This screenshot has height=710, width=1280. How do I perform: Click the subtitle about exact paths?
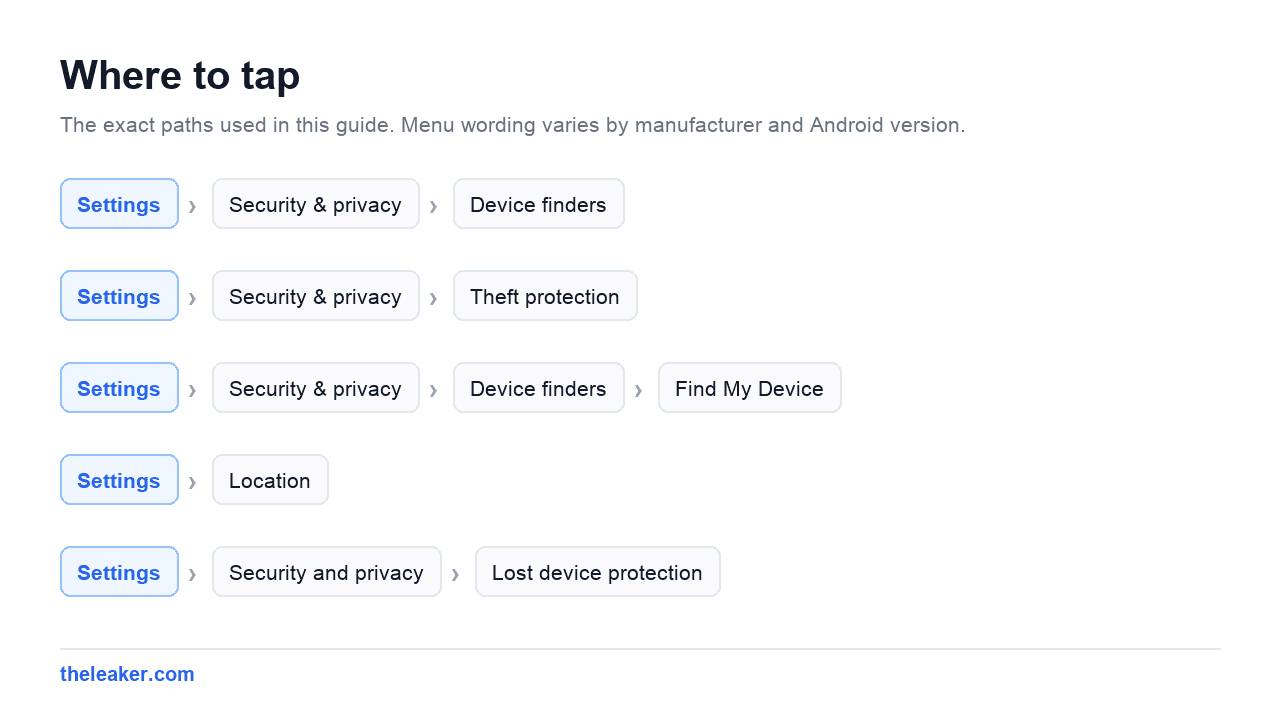(512, 125)
